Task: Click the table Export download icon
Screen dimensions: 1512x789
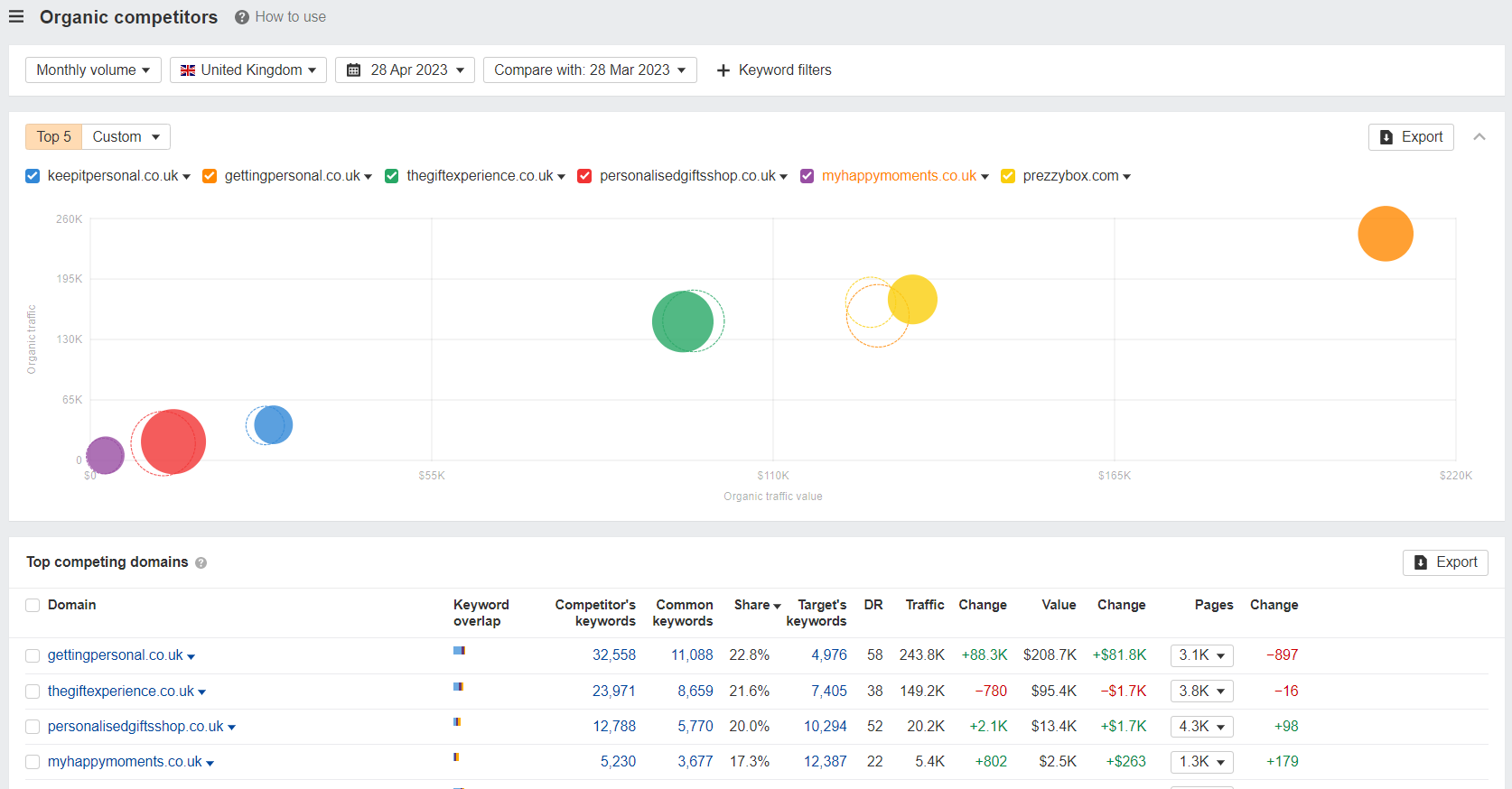Action: pos(1421,562)
